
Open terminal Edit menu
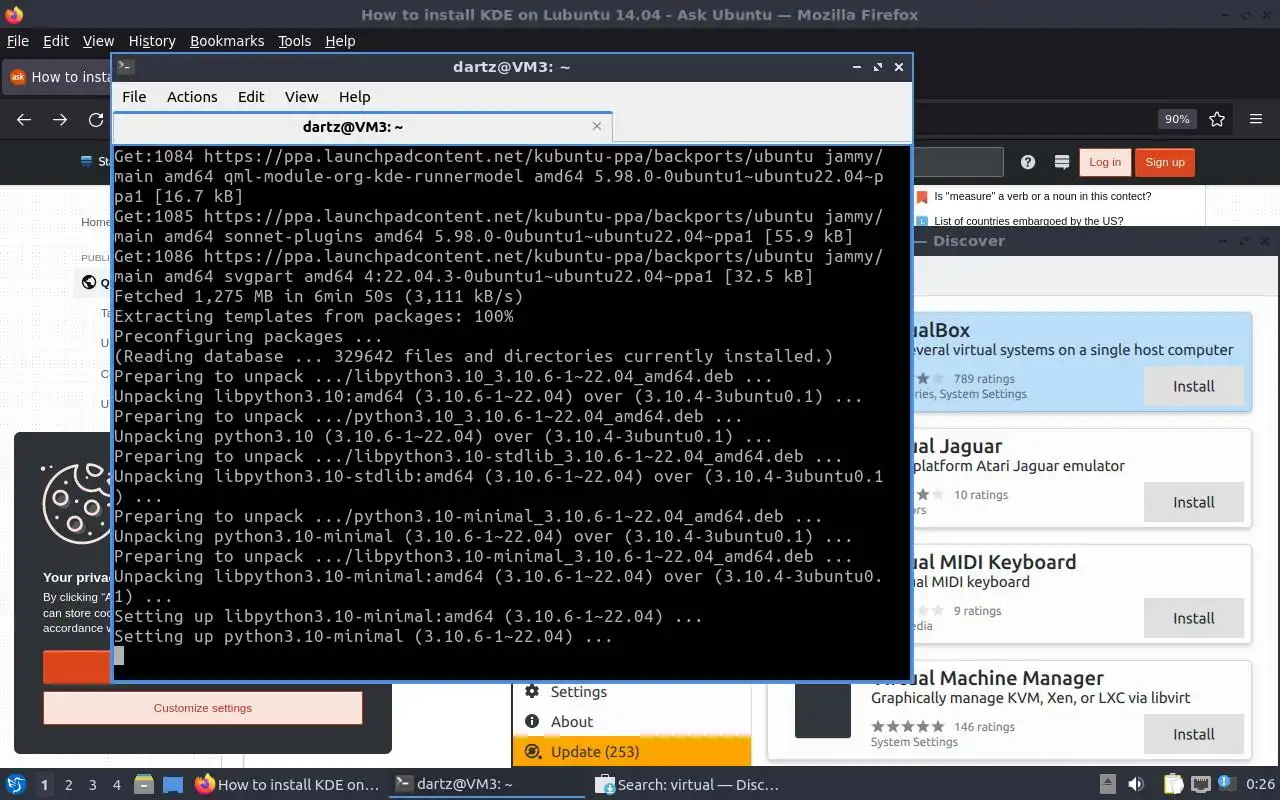[x=251, y=97]
